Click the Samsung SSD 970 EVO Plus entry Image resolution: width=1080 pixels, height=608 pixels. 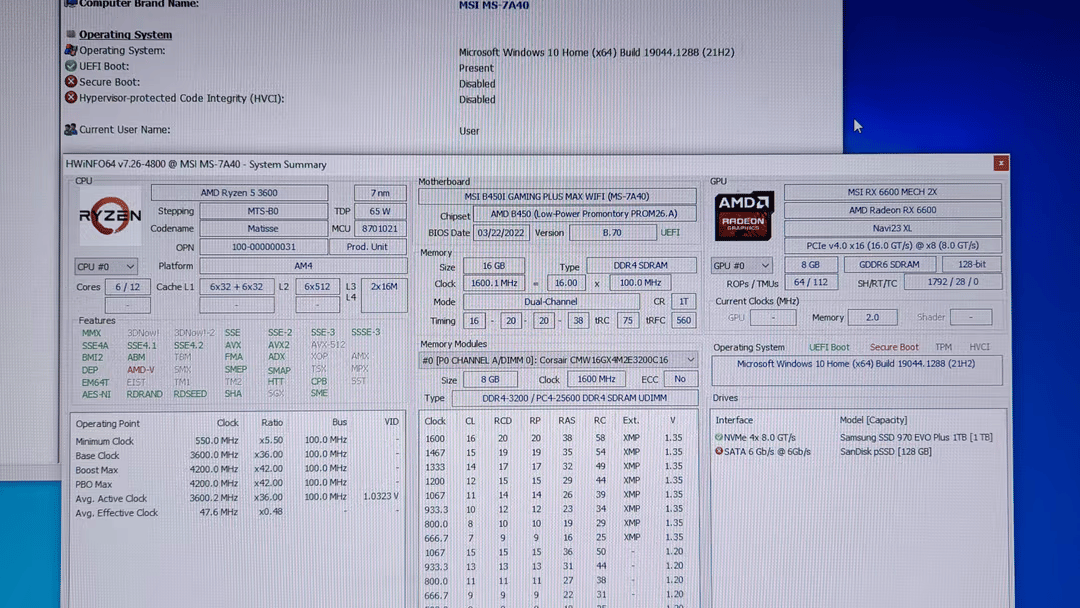click(x=916, y=437)
